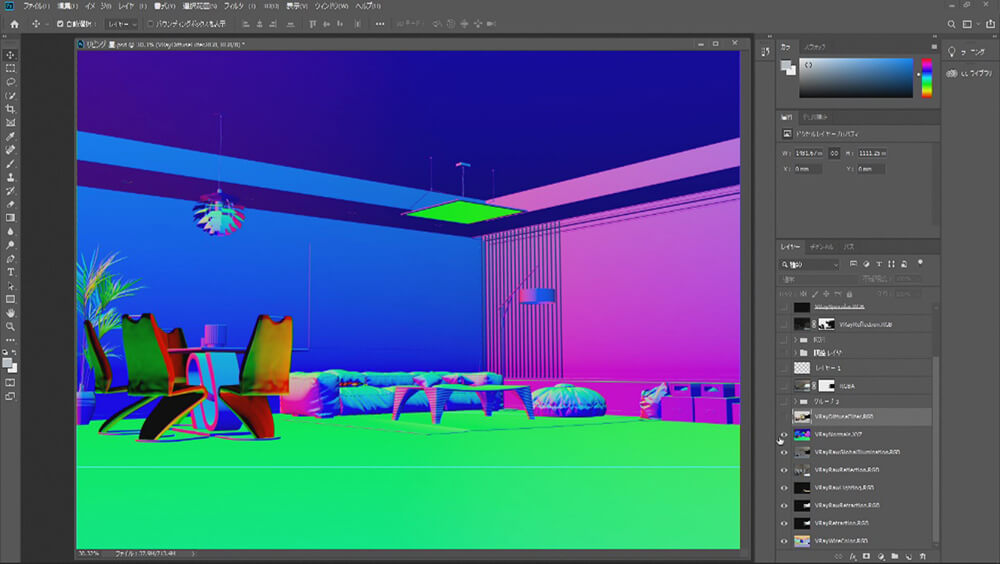Select the Gradient tool

tap(10, 218)
